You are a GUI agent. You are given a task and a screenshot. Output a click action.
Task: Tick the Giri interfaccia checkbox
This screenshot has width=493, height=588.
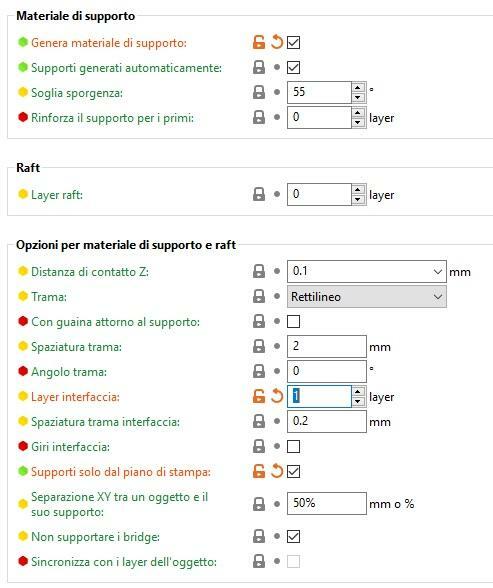click(x=293, y=446)
